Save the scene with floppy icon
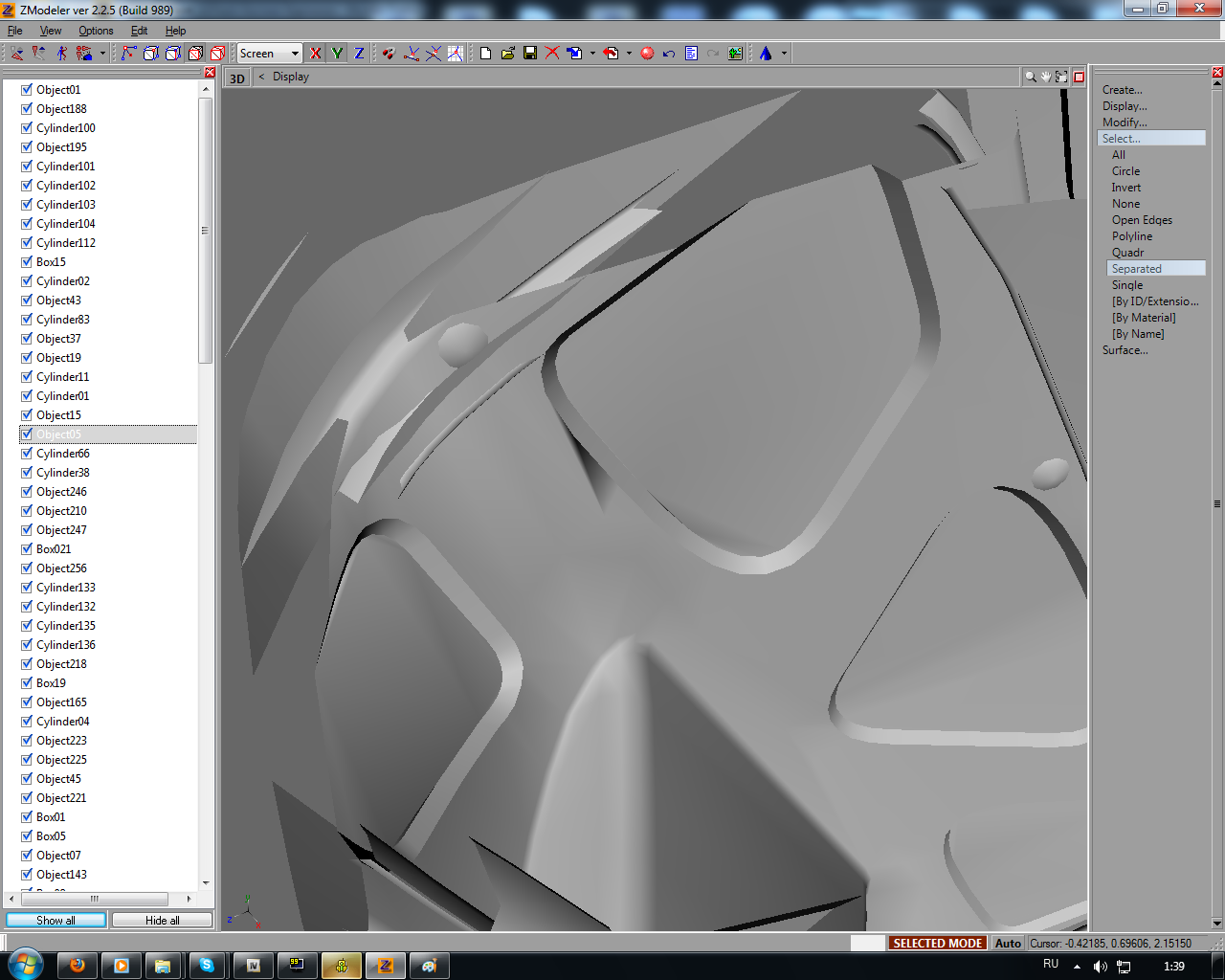1225x980 pixels. [530, 54]
